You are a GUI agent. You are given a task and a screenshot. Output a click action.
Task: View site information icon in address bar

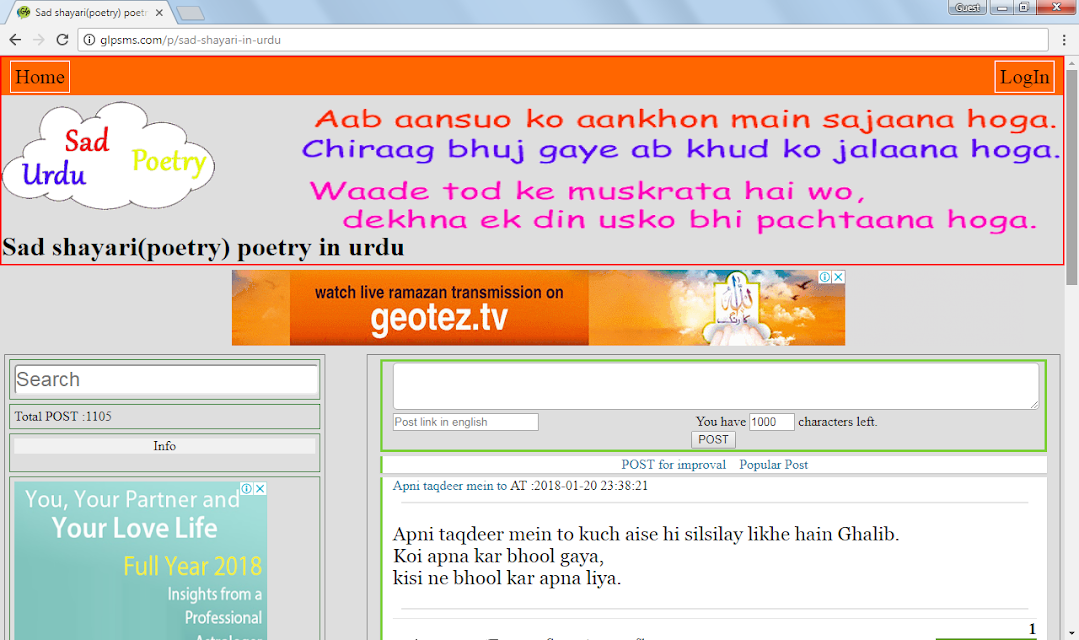click(x=89, y=40)
